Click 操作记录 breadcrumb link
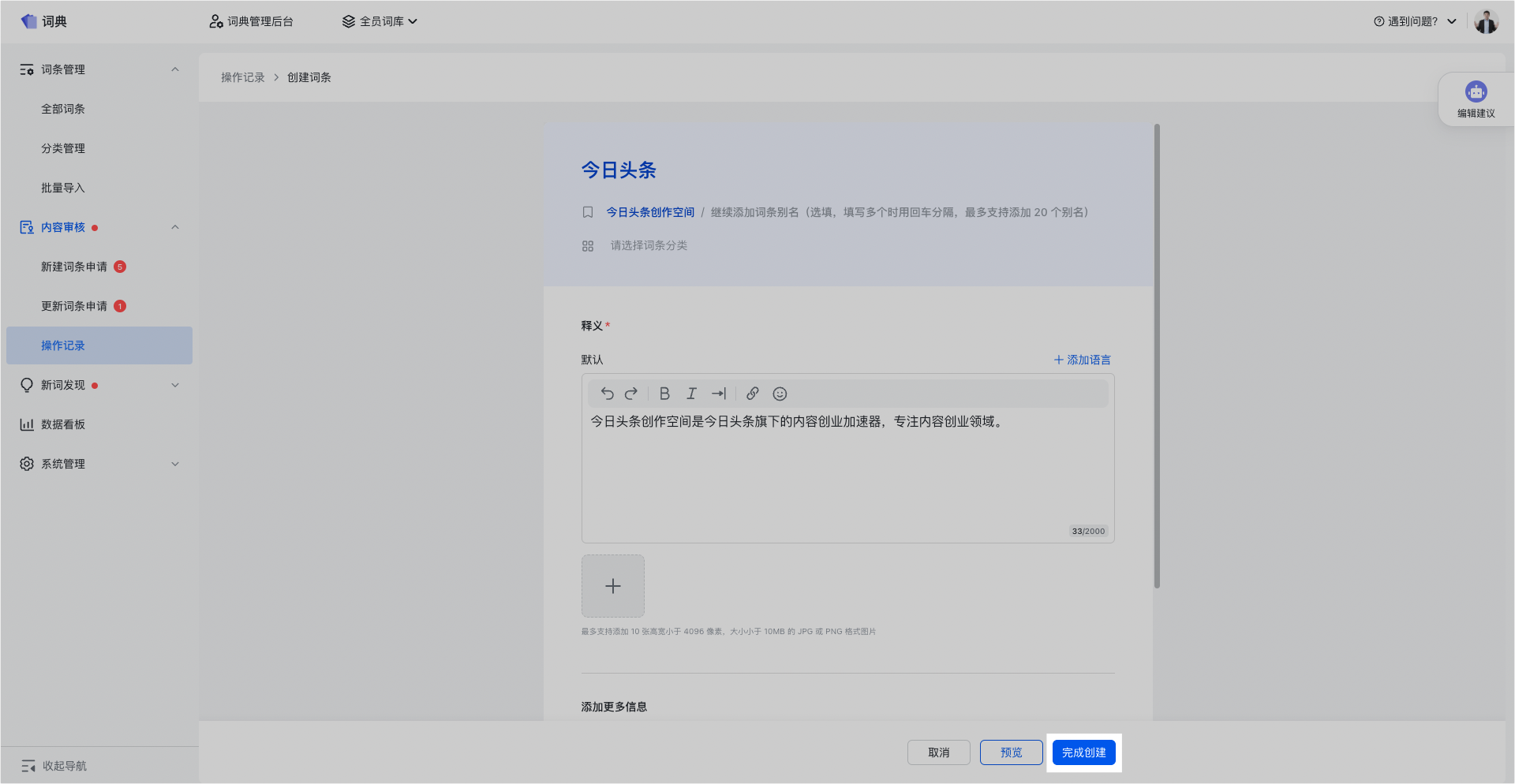This screenshot has width=1515, height=784. 243,77
